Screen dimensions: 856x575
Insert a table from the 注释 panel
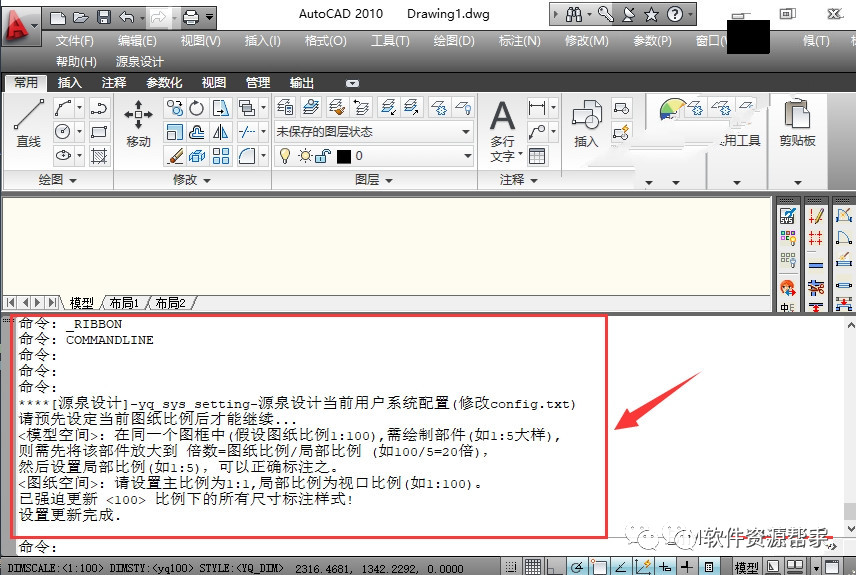[537, 156]
